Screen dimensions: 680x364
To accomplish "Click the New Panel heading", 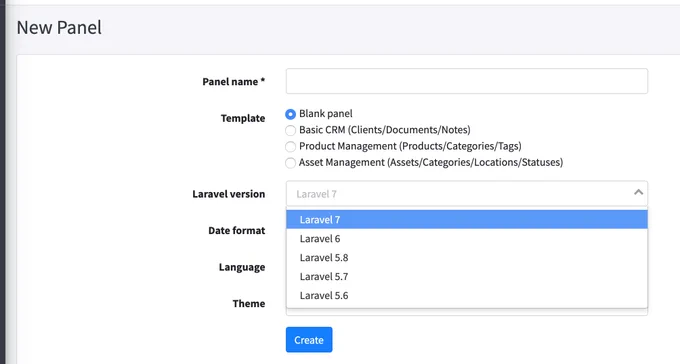I will click(x=59, y=27).
